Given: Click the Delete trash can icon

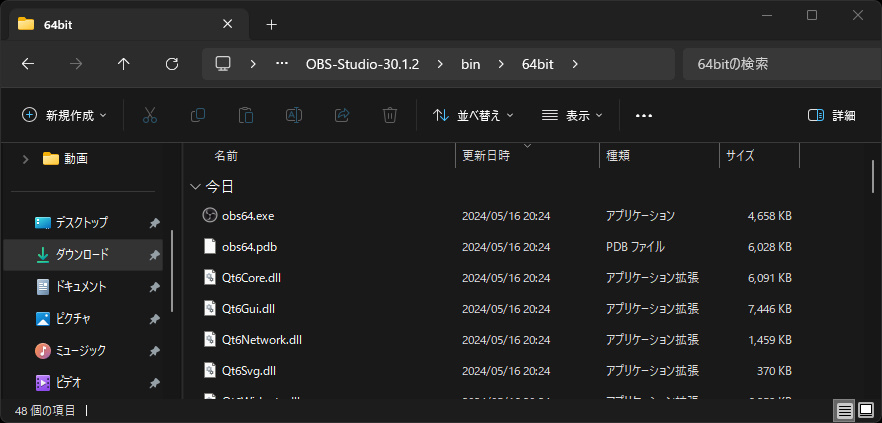Looking at the screenshot, I should pyautogui.click(x=390, y=115).
